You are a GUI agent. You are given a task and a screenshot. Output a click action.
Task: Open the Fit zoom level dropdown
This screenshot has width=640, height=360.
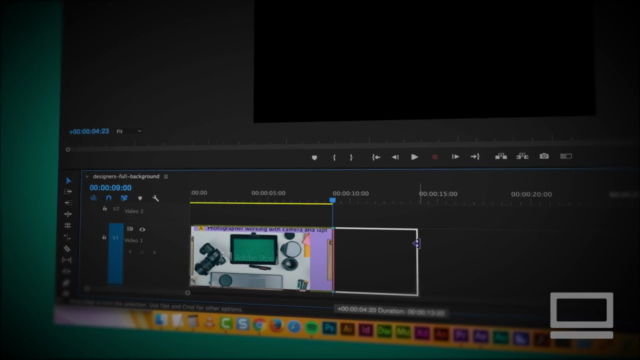point(129,131)
